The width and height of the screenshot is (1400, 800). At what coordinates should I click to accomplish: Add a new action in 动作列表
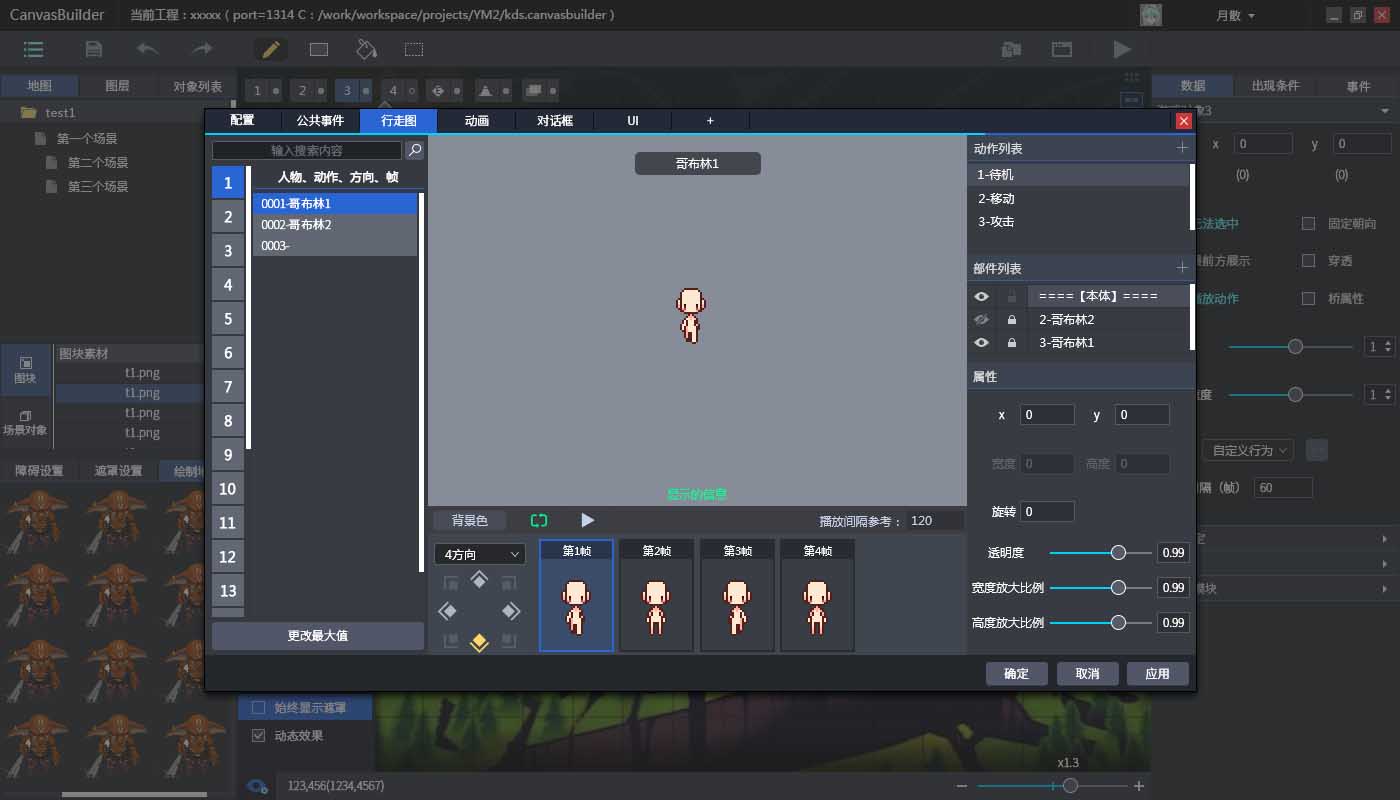(1182, 148)
